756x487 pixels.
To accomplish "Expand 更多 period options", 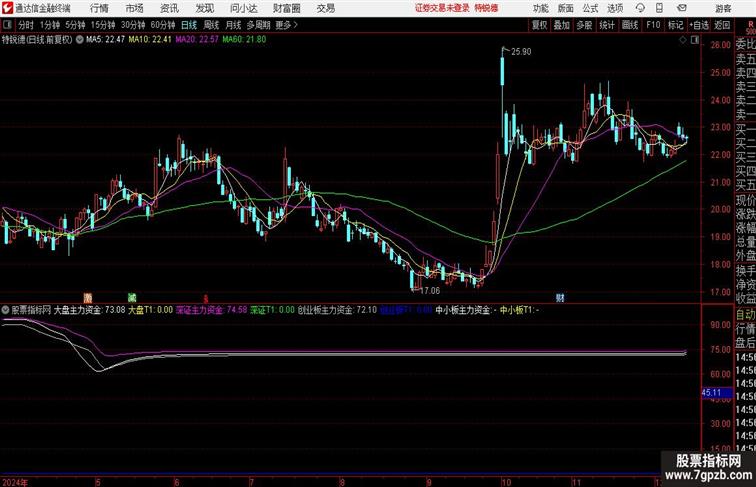I will click(286, 25).
